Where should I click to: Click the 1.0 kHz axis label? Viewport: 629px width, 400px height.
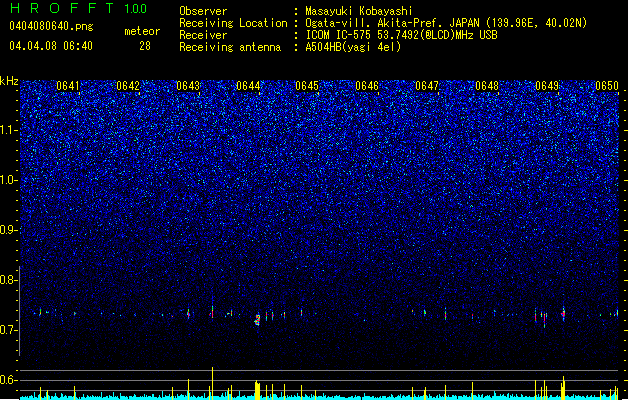(8, 180)
